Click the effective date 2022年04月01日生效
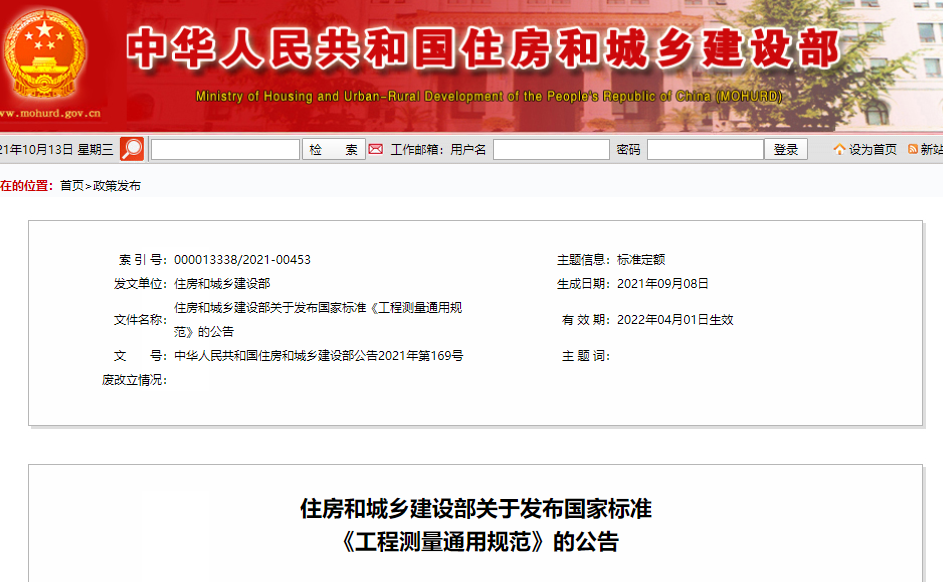The image size is (943, 582). (675, 320)
